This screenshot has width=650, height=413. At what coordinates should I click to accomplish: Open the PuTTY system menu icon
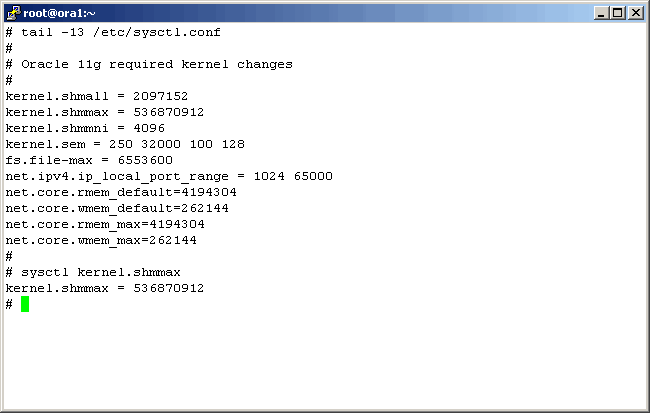[13, 12]
